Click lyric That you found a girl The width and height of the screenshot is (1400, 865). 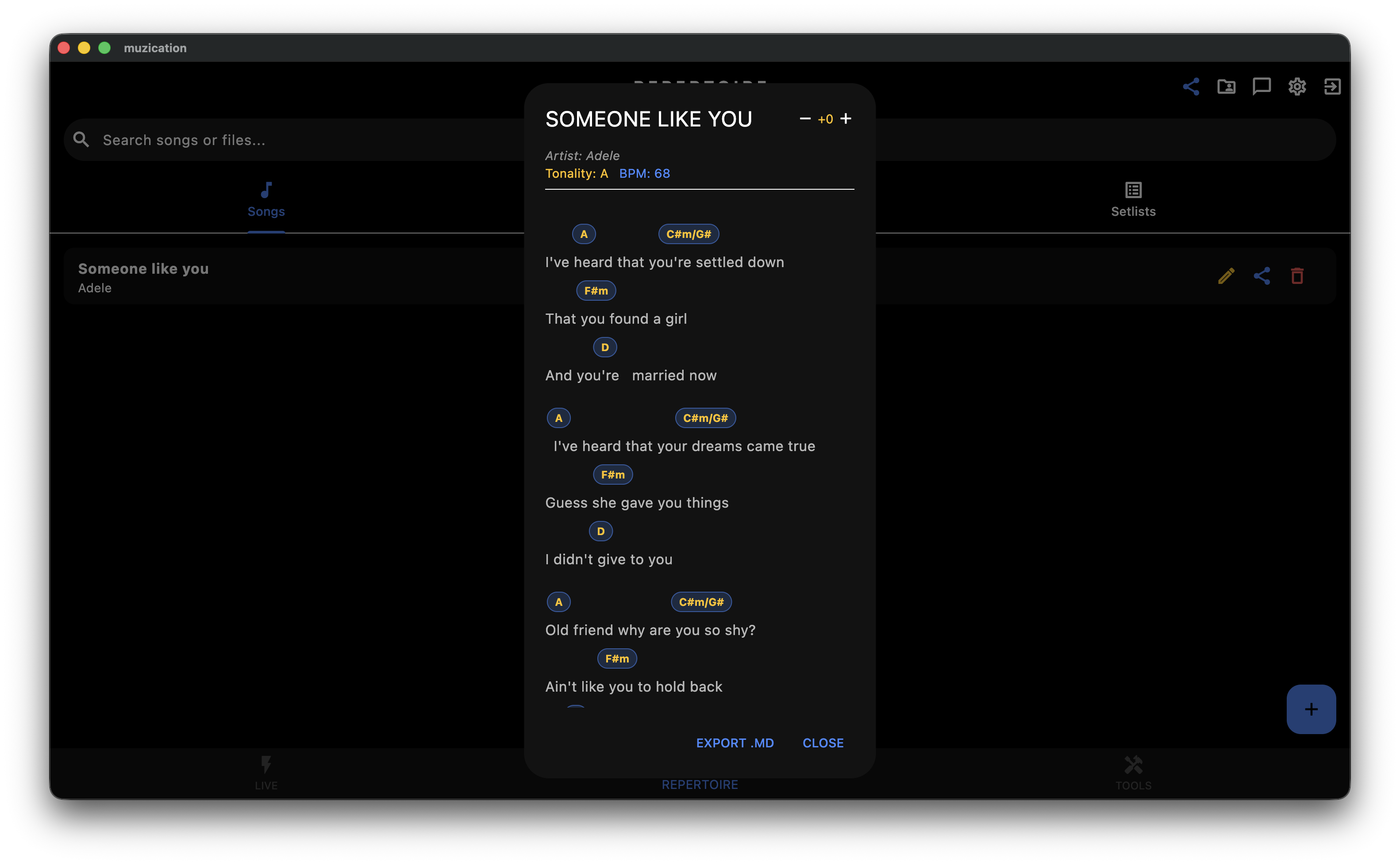click(x=616, y=319)
